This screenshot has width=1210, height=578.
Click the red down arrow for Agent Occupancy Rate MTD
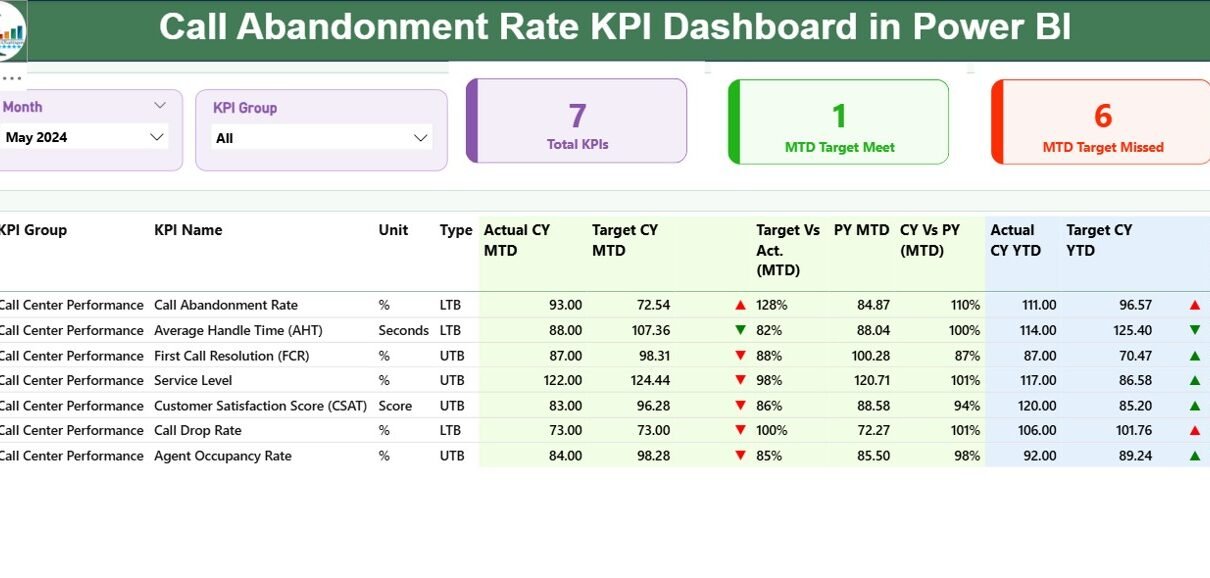click(x=740, y=456)
